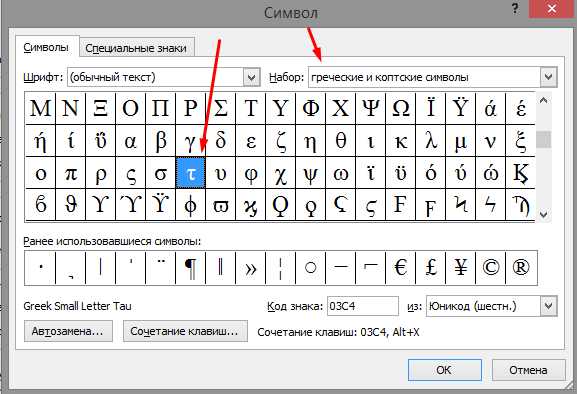Screen dimensions: 577x394
Task: Pick the small alpha α symbol
Action: point(131,141)
